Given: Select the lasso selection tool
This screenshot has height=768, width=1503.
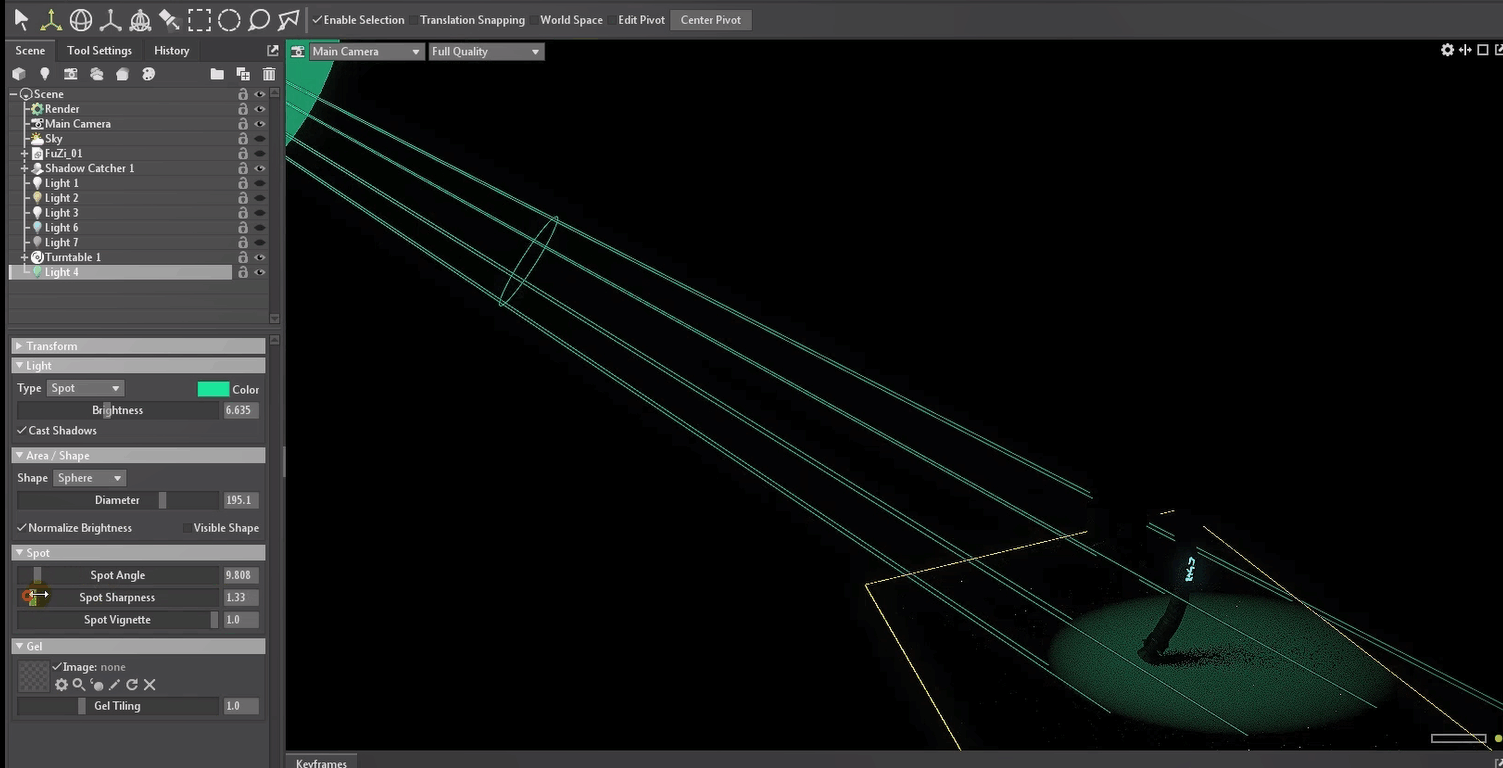Looking at the screenshot, I should 259,19.
